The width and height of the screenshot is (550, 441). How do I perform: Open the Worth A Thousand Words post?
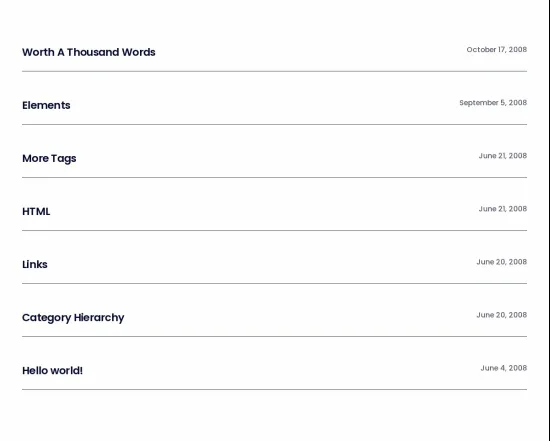tap(89, 52)
